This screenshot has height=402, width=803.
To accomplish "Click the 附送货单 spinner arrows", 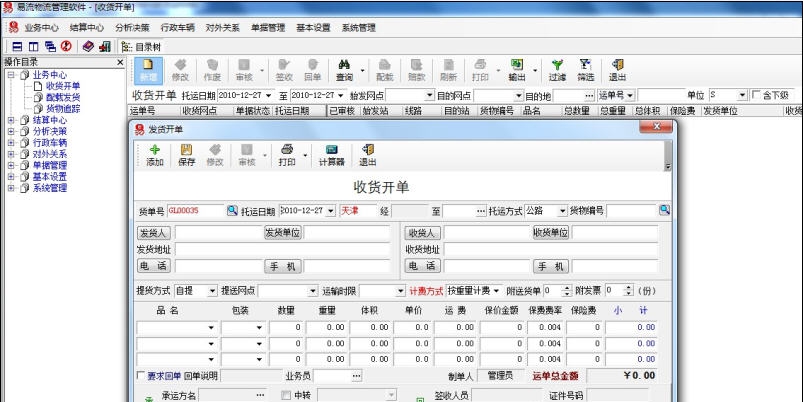I will pos(567,291).
